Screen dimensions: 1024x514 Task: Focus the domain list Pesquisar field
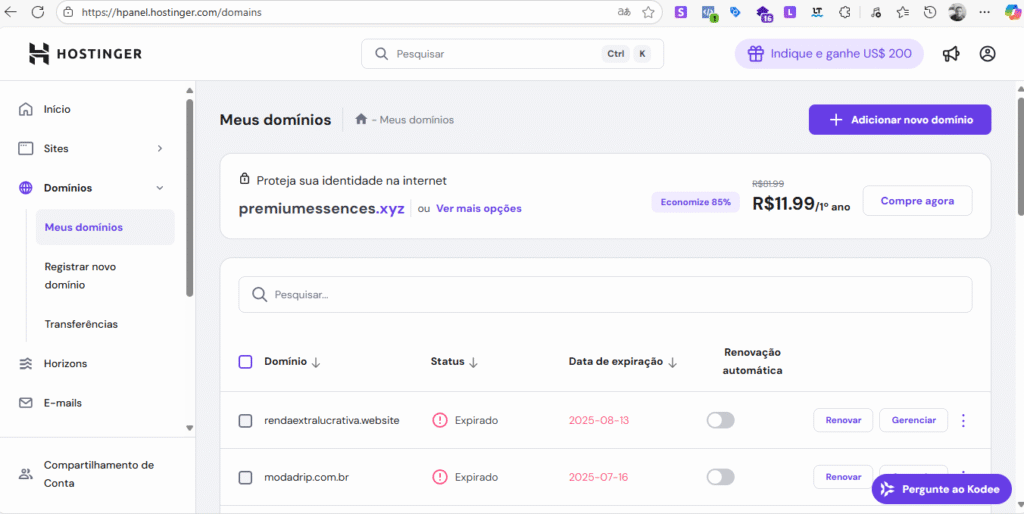pyautogui.click(x=605, y=295)
